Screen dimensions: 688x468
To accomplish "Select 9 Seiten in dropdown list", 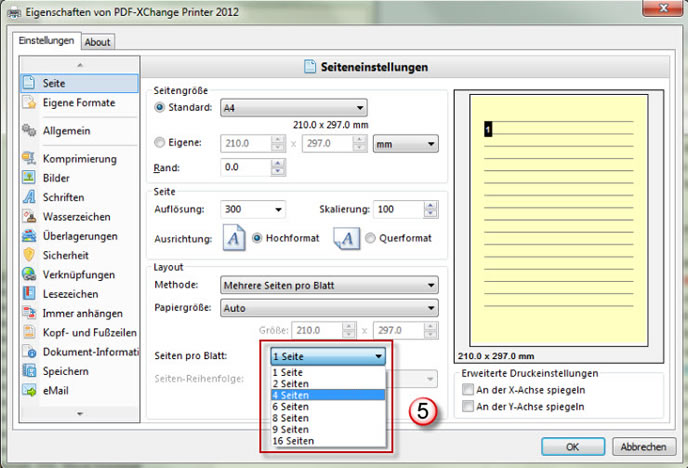I will point(328,429).
